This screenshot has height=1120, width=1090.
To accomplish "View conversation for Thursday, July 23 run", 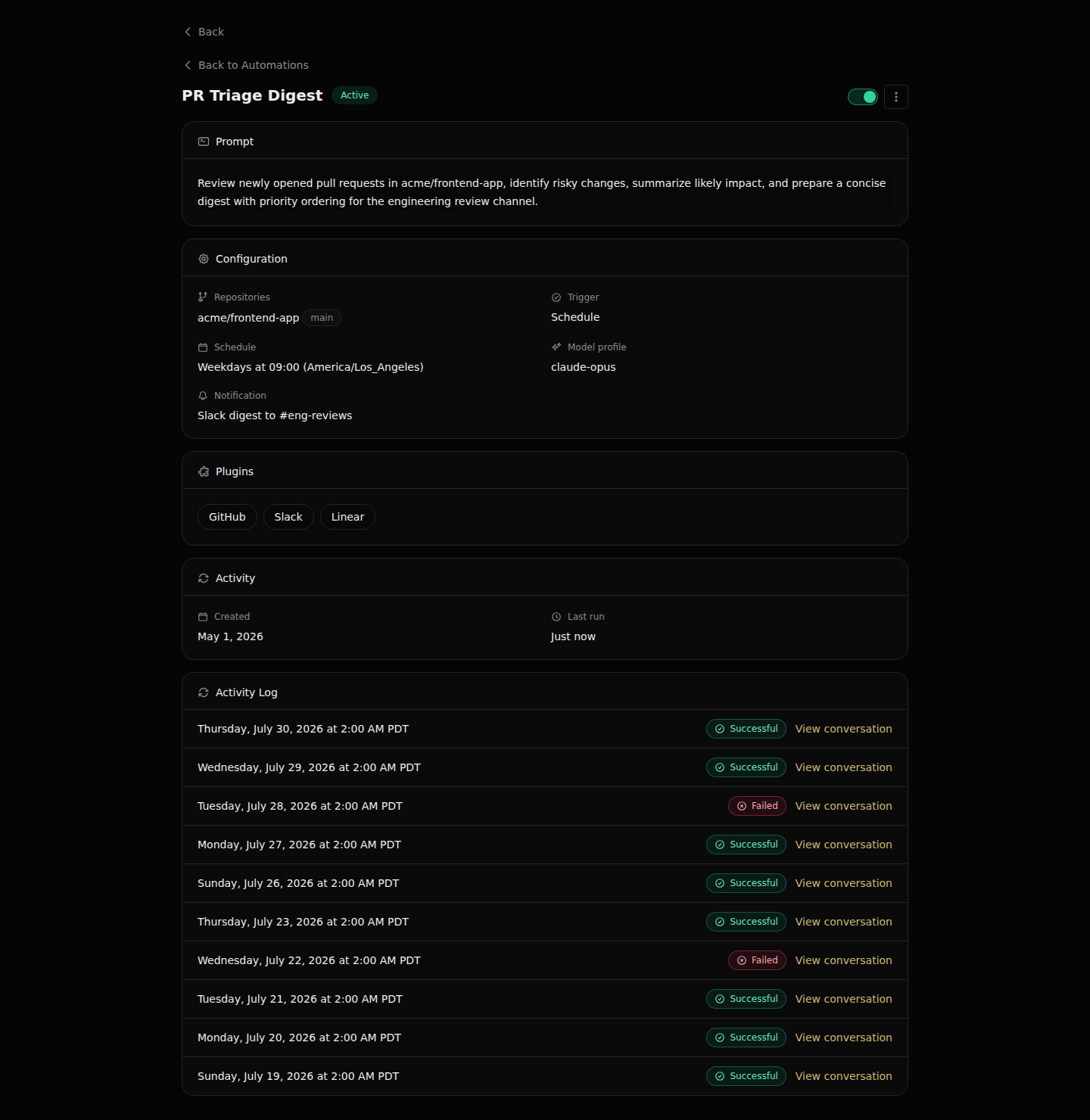I will [x=843, y=922].
